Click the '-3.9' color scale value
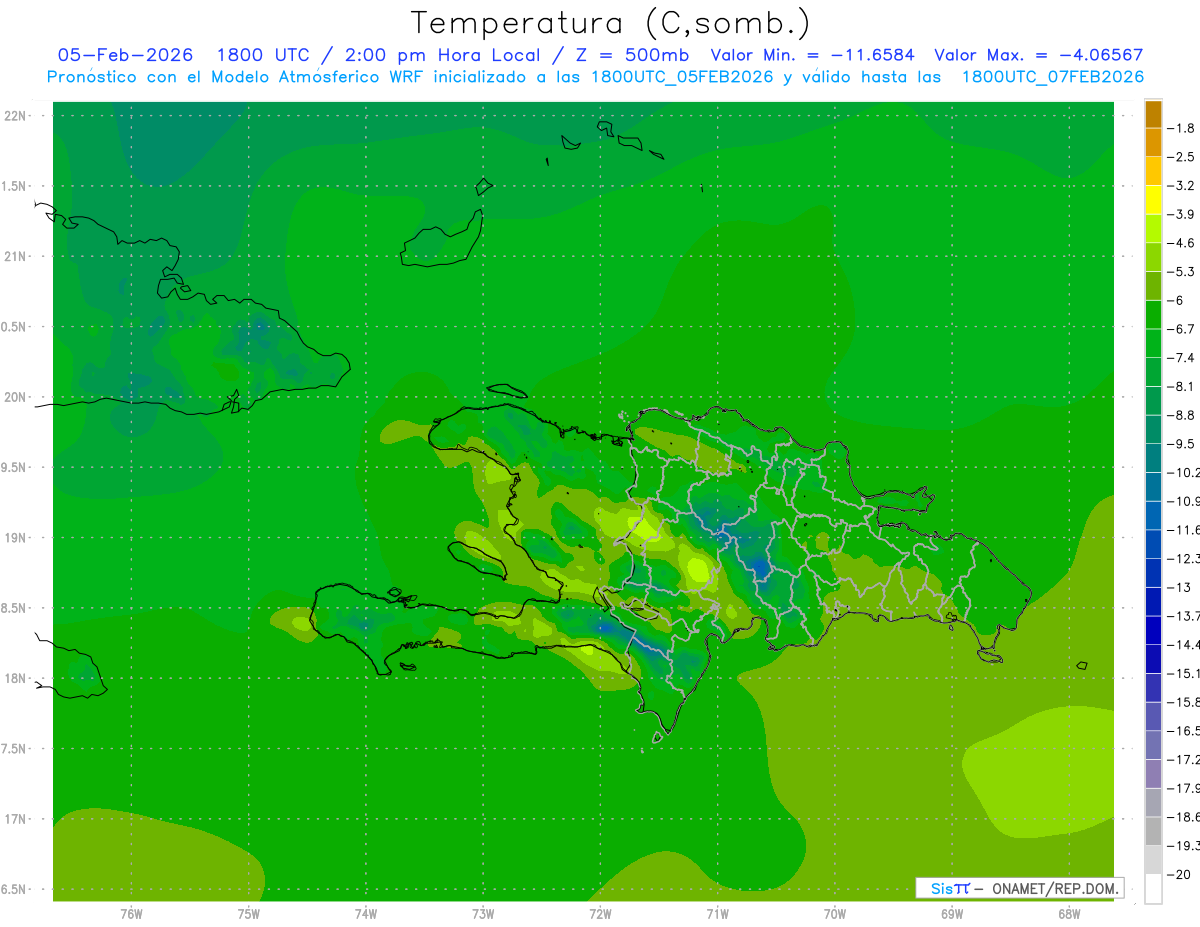1200x927 pixels. point(1181,214)
